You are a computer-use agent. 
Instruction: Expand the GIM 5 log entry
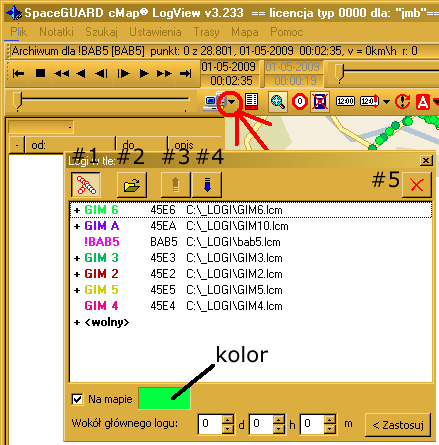pyautogui.click(x=77, y=290)
